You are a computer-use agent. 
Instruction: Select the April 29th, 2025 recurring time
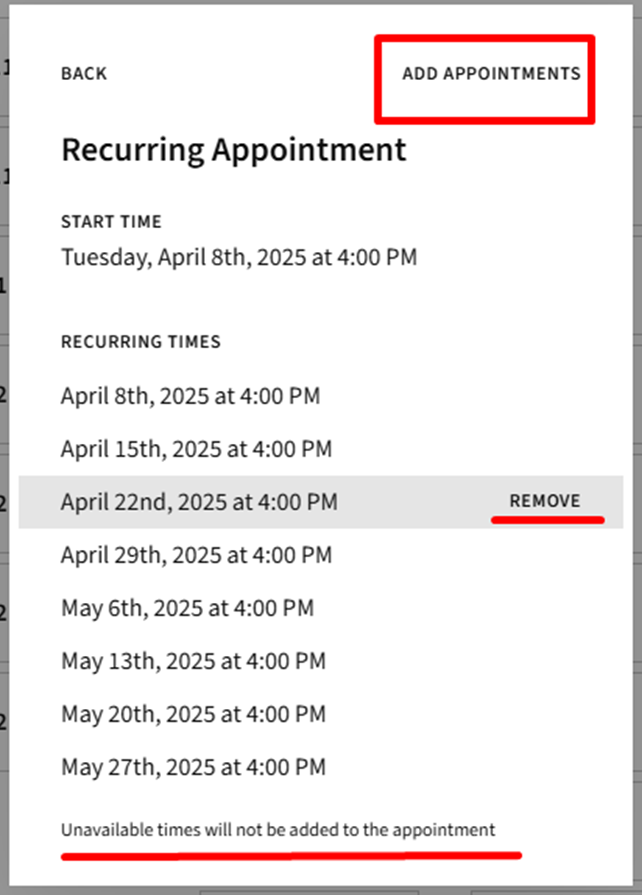(196, 555)
